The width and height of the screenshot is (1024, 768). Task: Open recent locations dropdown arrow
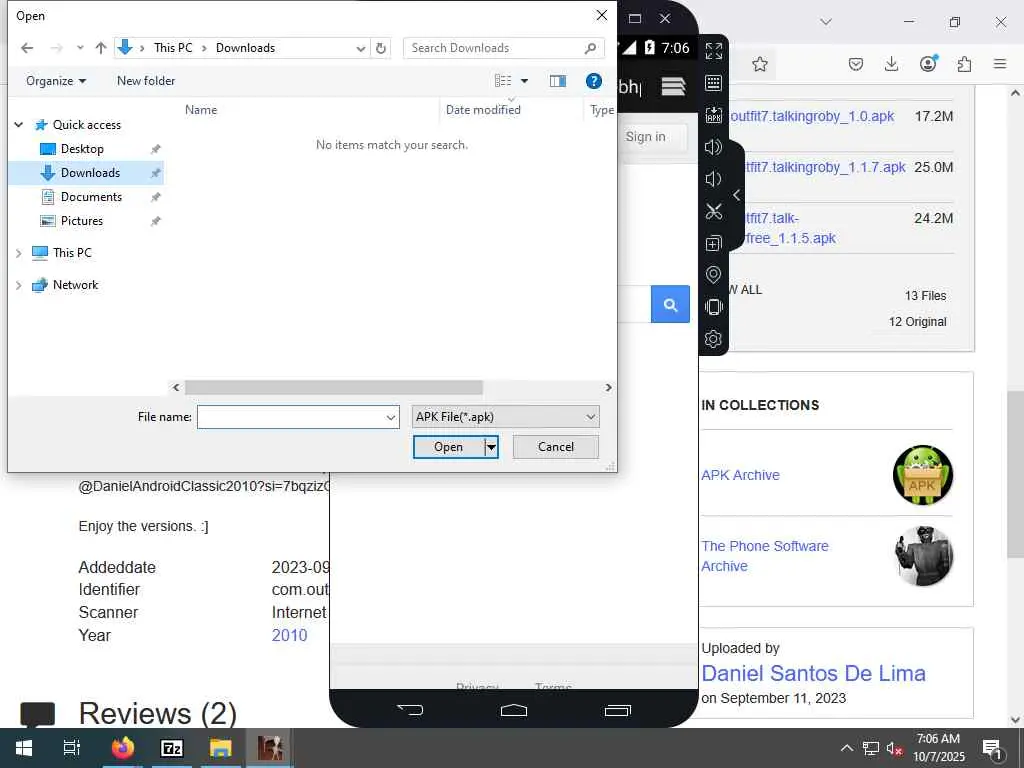point(80,48)
